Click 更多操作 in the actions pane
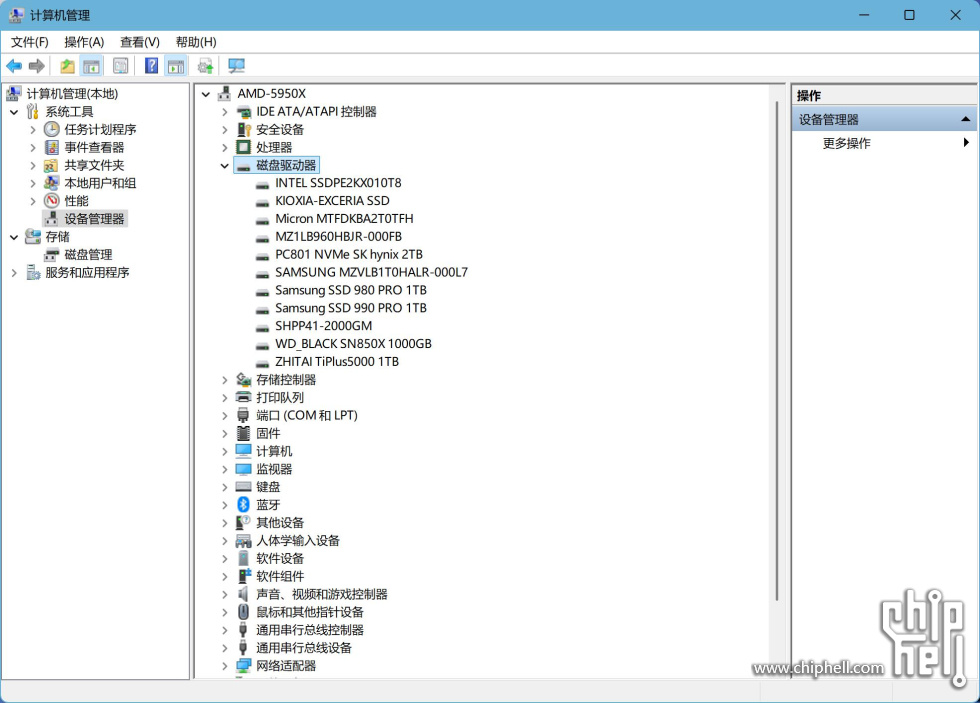Viewport: 980px width, 703px height. (x=846, y=143)
